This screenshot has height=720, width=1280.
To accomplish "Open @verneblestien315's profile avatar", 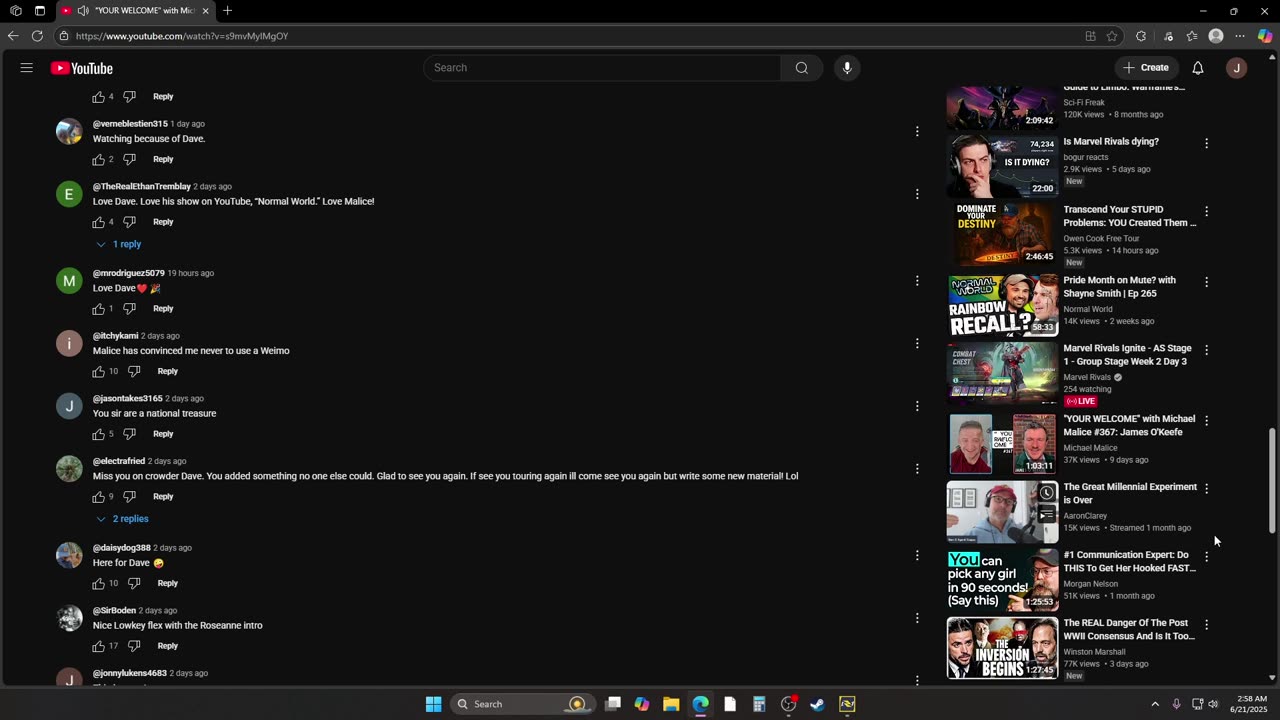I will click(69, 131).
